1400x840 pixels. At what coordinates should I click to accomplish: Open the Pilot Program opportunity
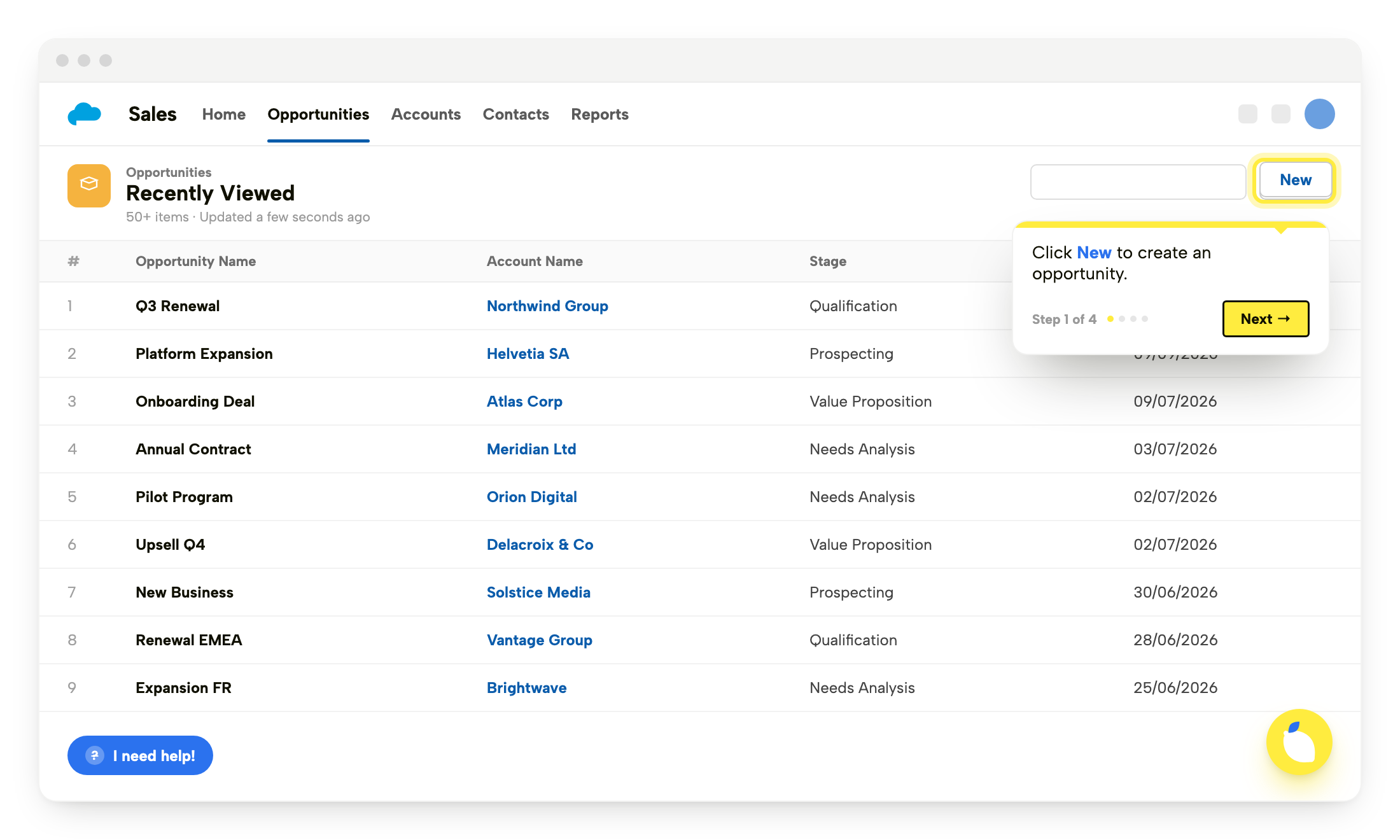point(184,497)
